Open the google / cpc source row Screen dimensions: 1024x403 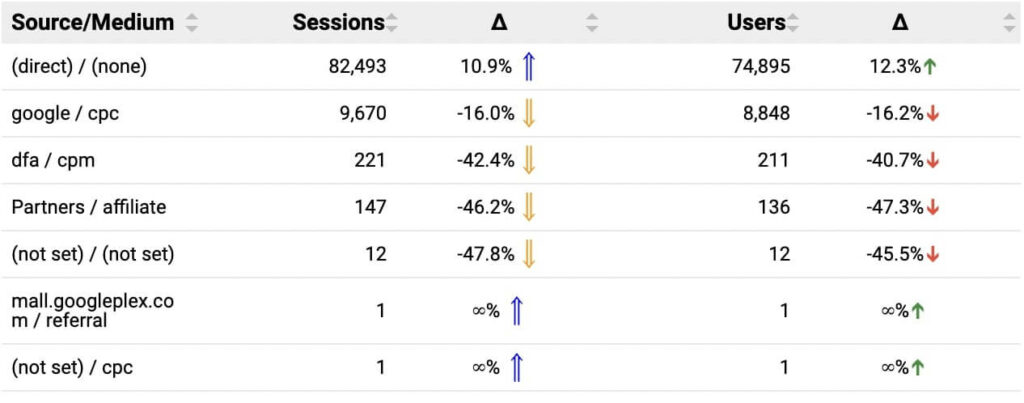pos(65,114)
